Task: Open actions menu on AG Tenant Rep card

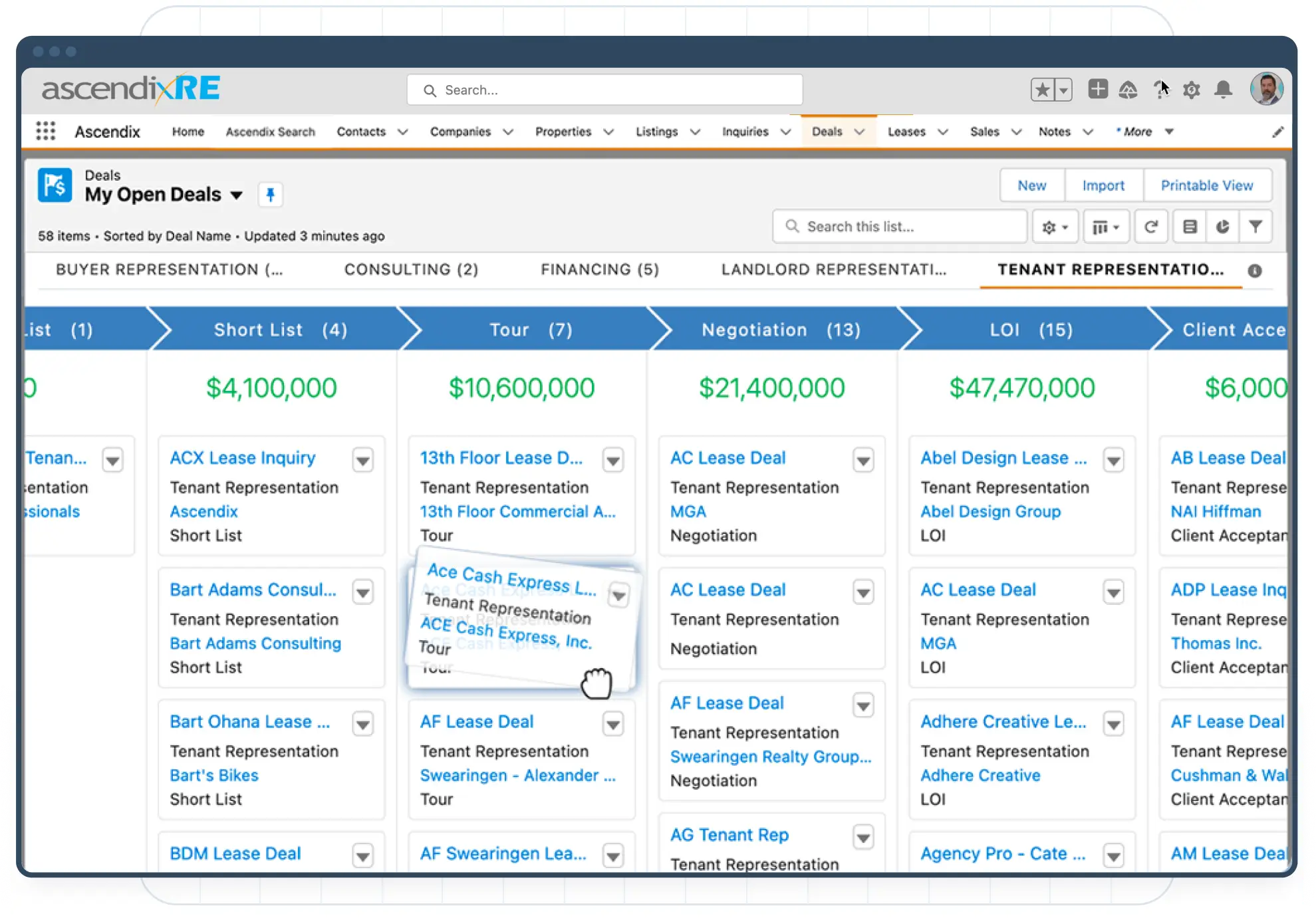Action: [863, 837]
